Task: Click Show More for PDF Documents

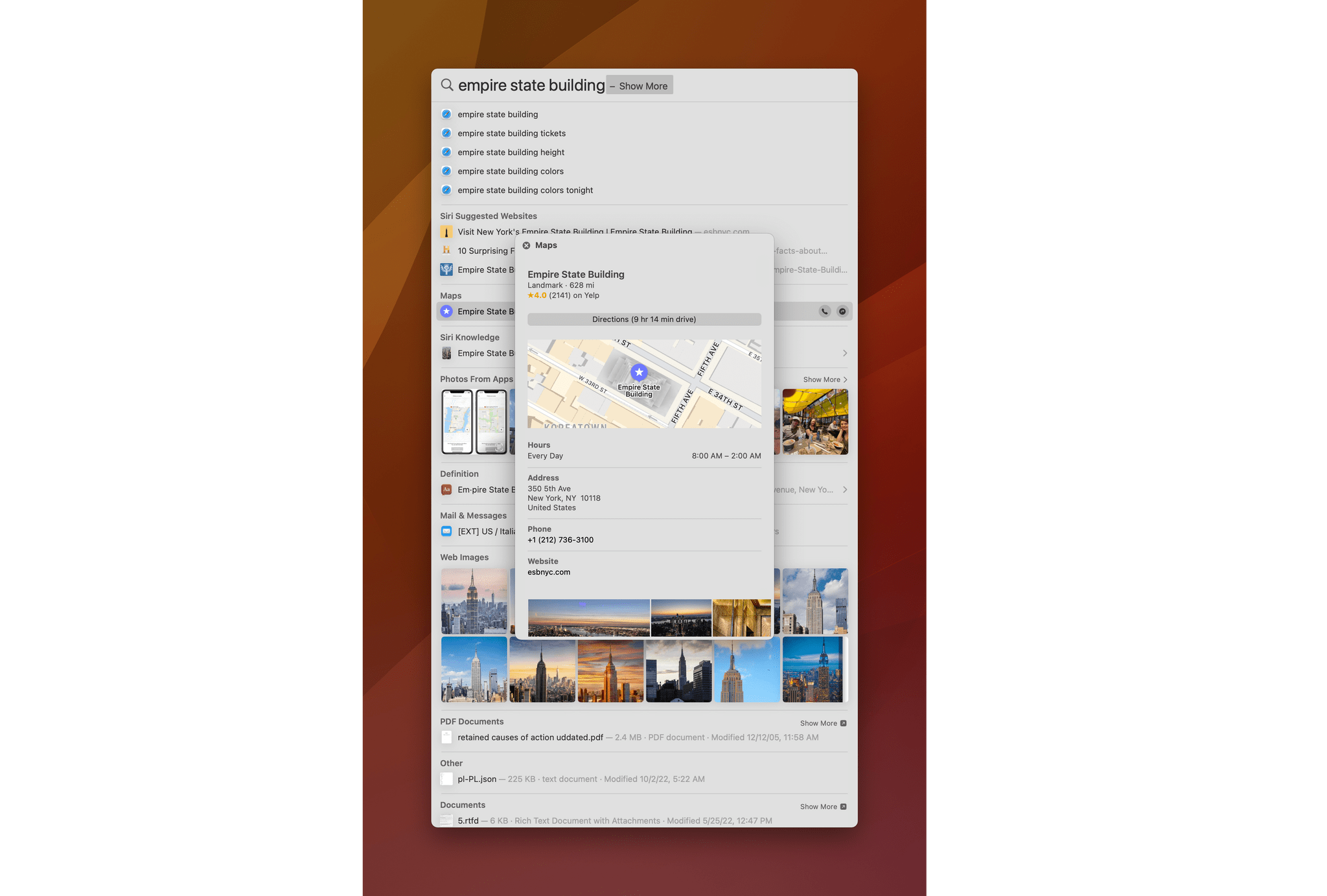Action: pos(823,723)
